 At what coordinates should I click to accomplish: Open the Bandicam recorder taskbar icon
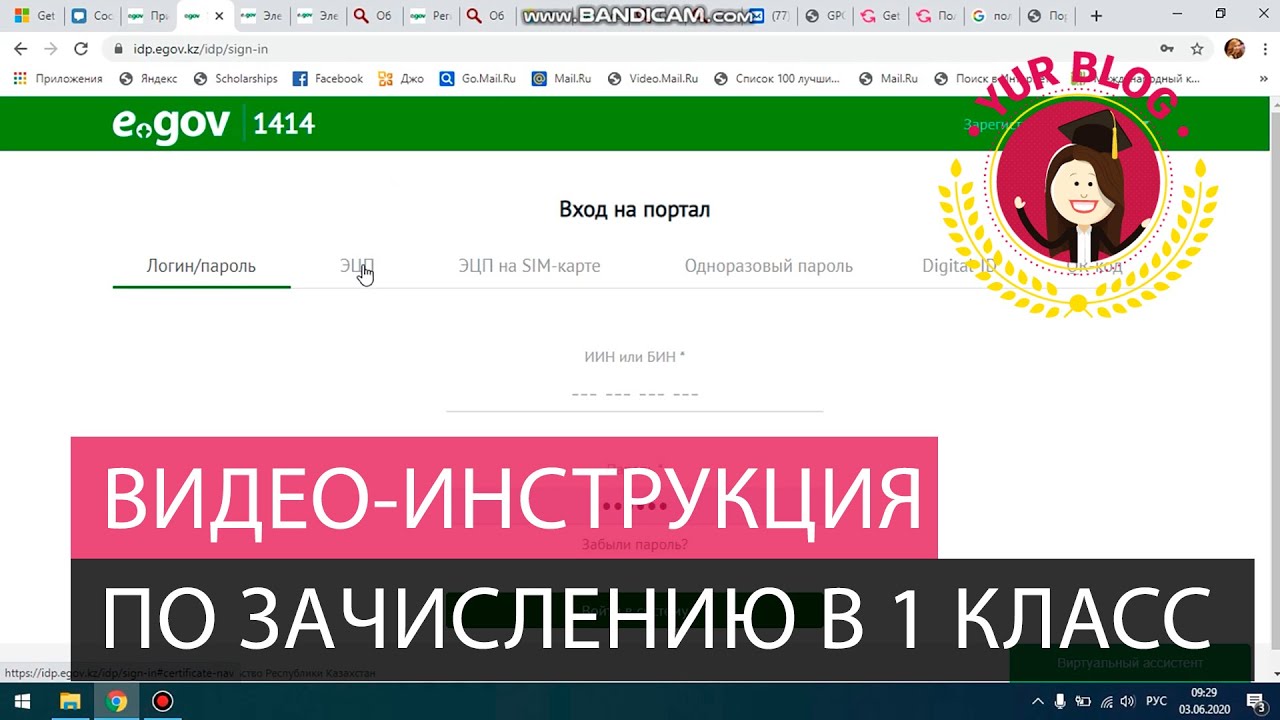162,701
